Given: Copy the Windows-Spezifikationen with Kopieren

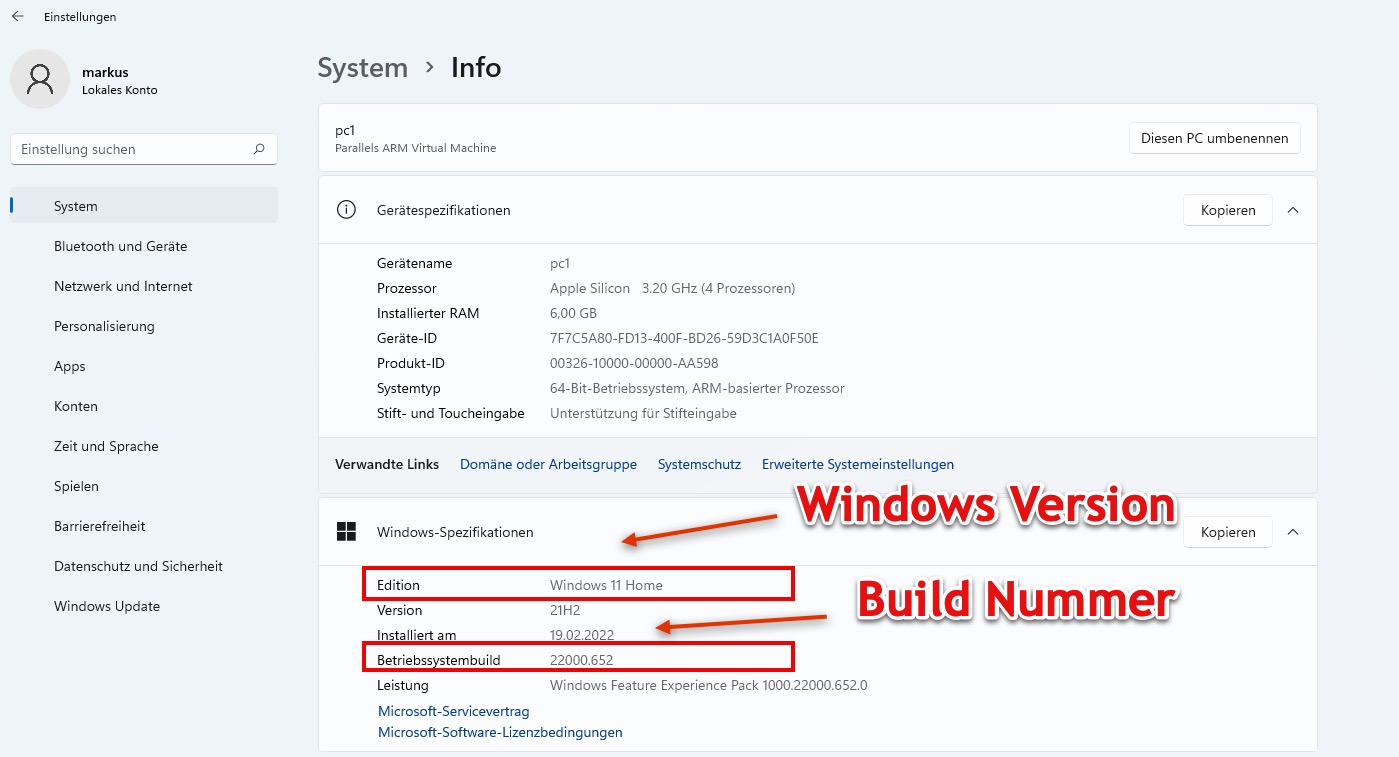Looking at the screenshot, I should click(x=1227, y=532).
